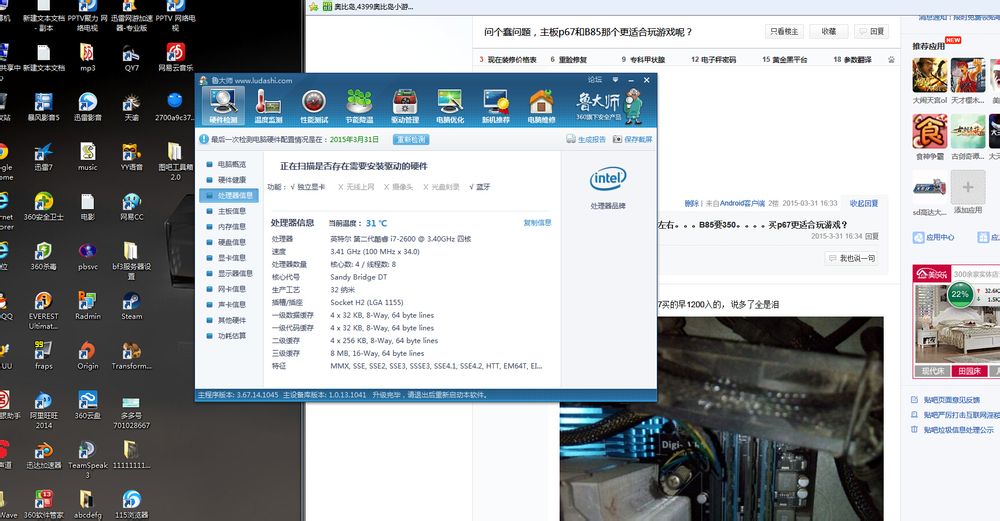Click 收藏 bookmark button in browser page
Viewport: 1000px width, 521px height.
828,31
